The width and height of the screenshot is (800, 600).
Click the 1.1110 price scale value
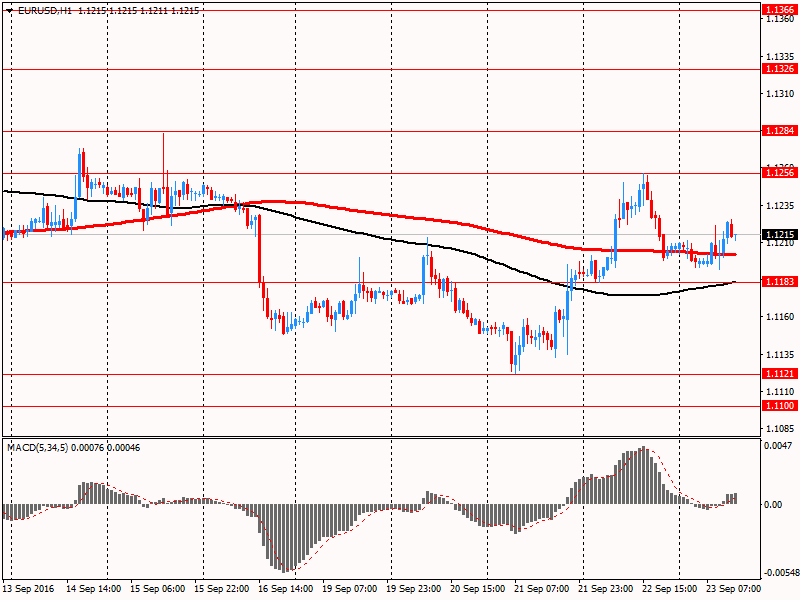pos(780,391)
